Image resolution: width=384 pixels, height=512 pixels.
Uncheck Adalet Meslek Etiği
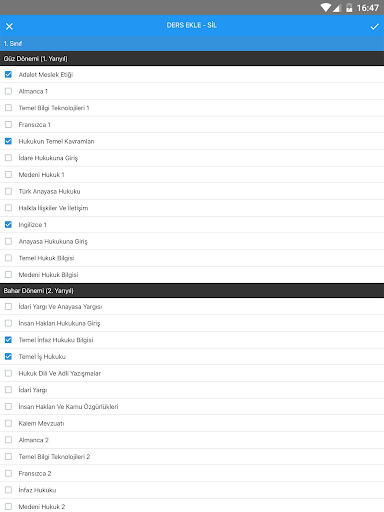8,74
